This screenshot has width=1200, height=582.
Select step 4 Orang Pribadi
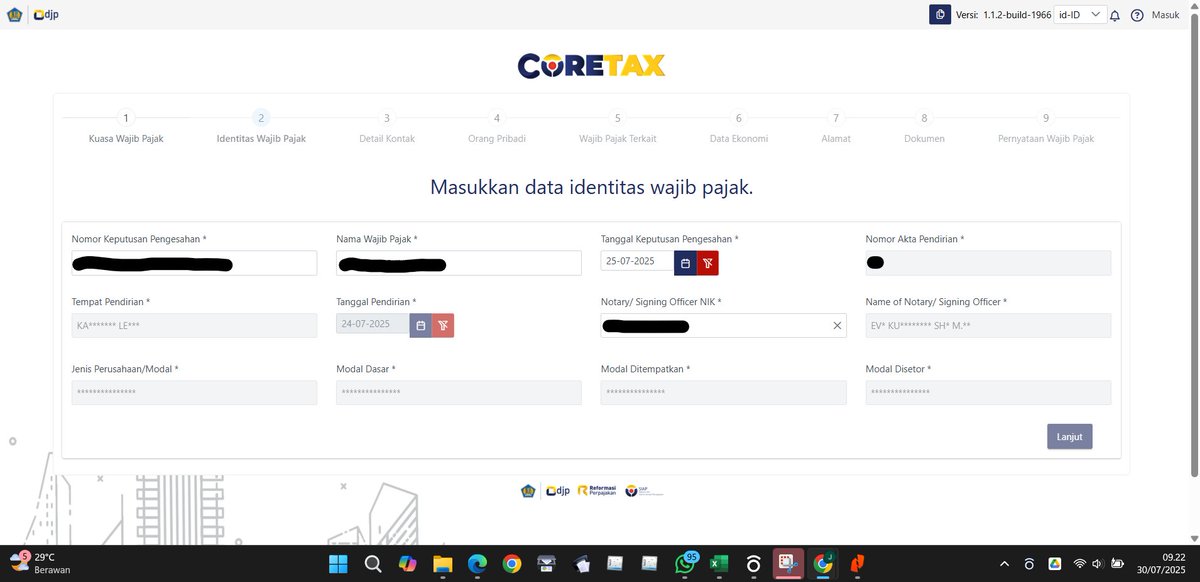pyautogui.click(x=497, y=127)
